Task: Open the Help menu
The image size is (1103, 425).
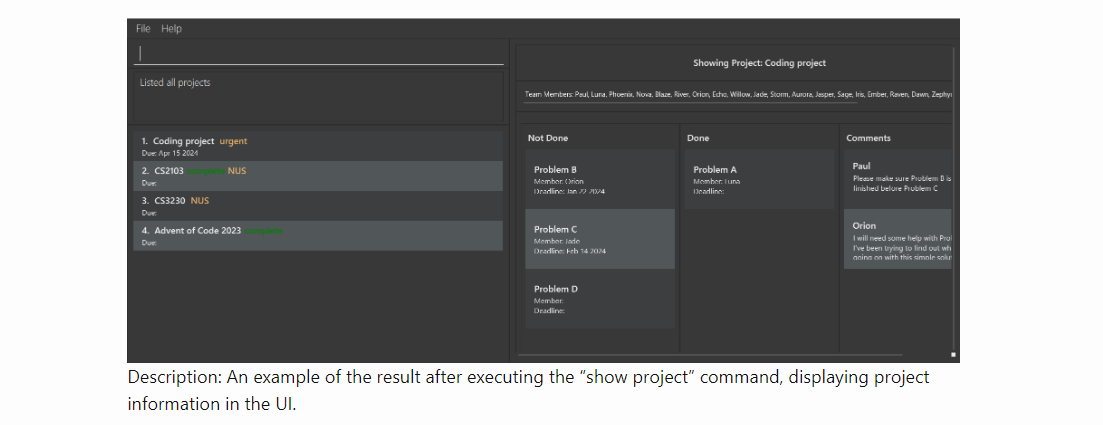Action: (x=171, y=29)
